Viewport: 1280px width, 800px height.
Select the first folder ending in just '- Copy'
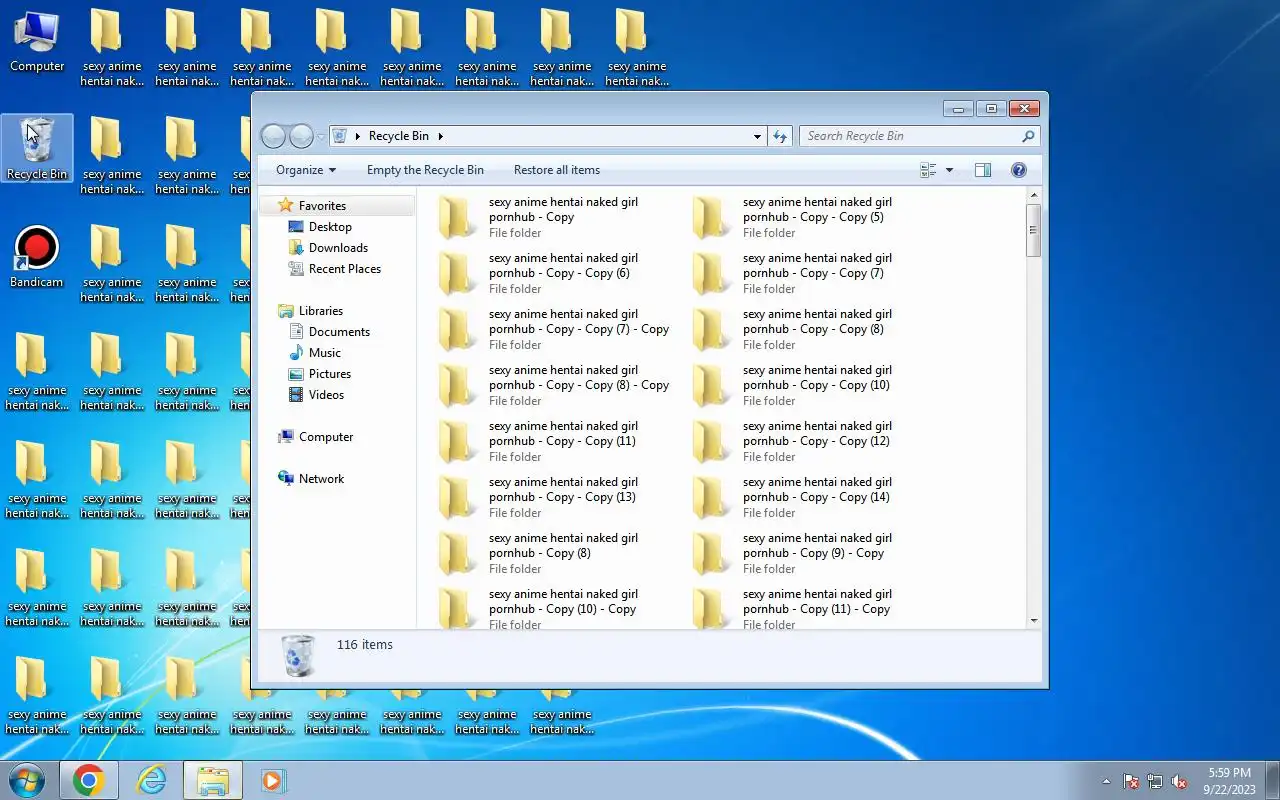555,217
